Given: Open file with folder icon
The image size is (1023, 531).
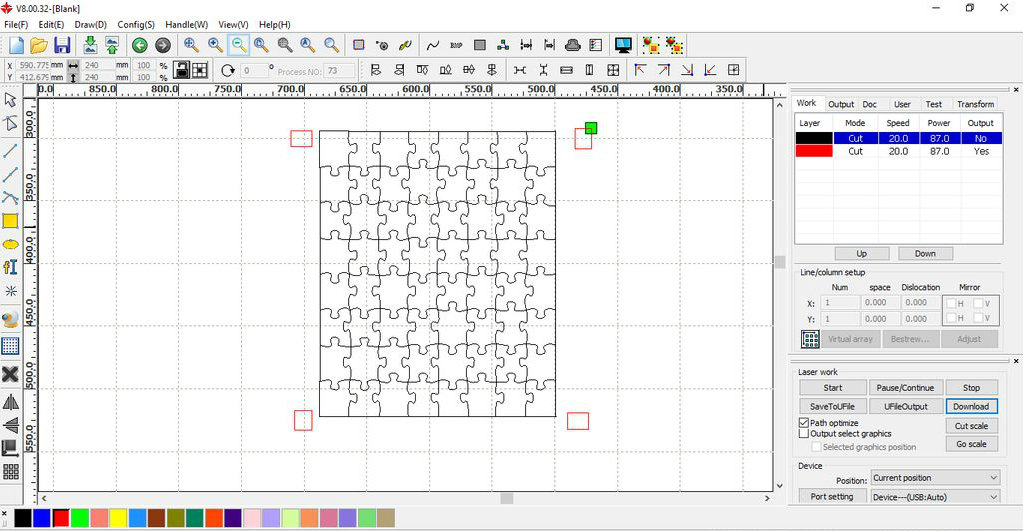Looking at the screenshot, I should tap(39, 45).
